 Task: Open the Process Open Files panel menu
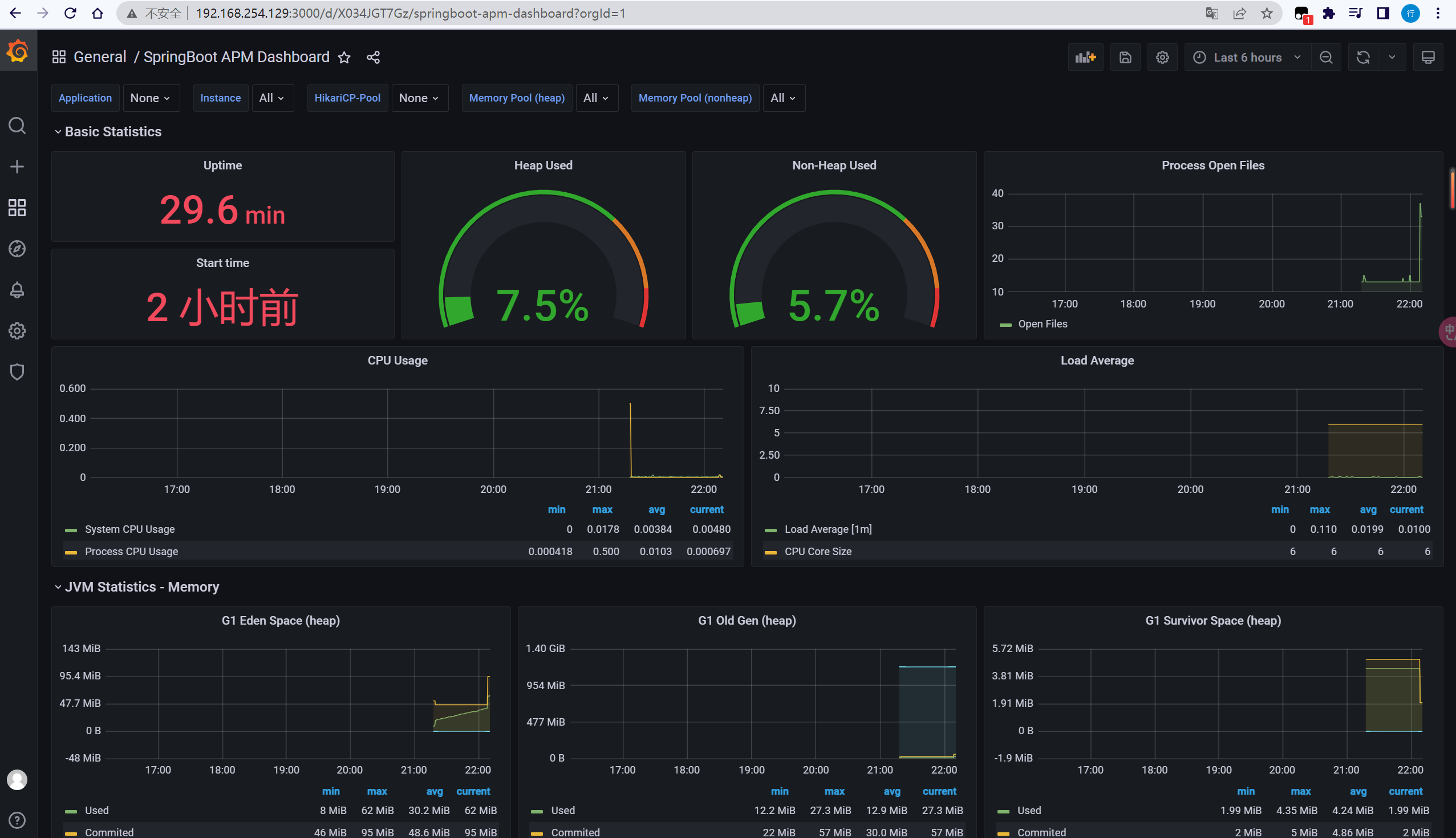(x=1212, y=165)
